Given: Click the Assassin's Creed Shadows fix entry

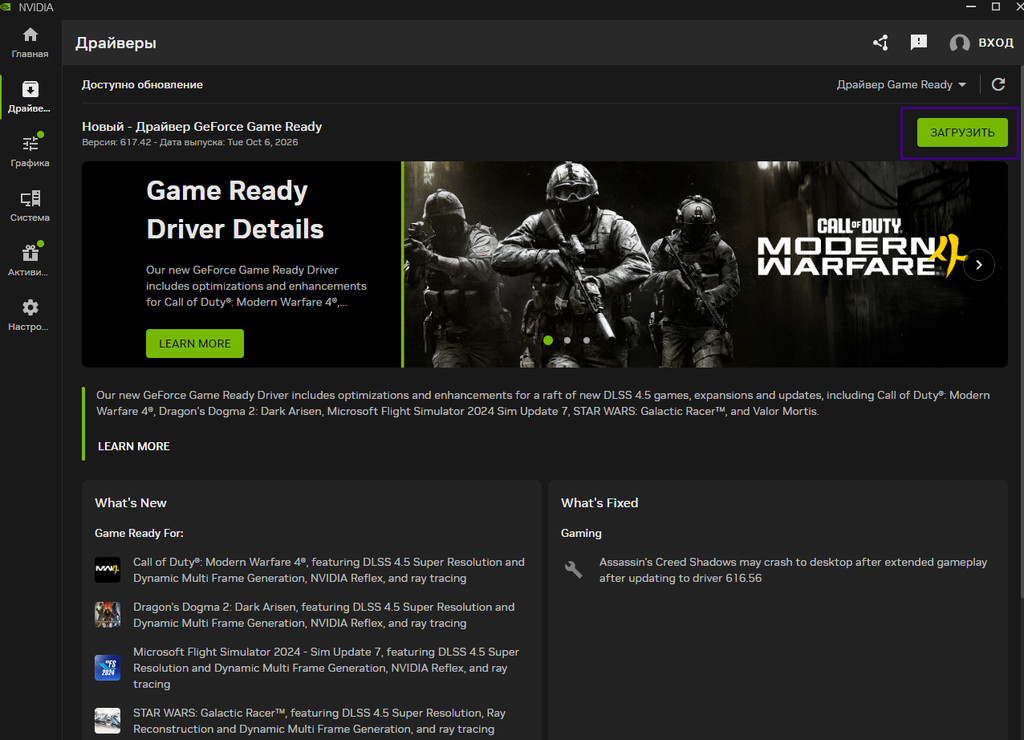Looking at the screenshot, I should (793, 570).
